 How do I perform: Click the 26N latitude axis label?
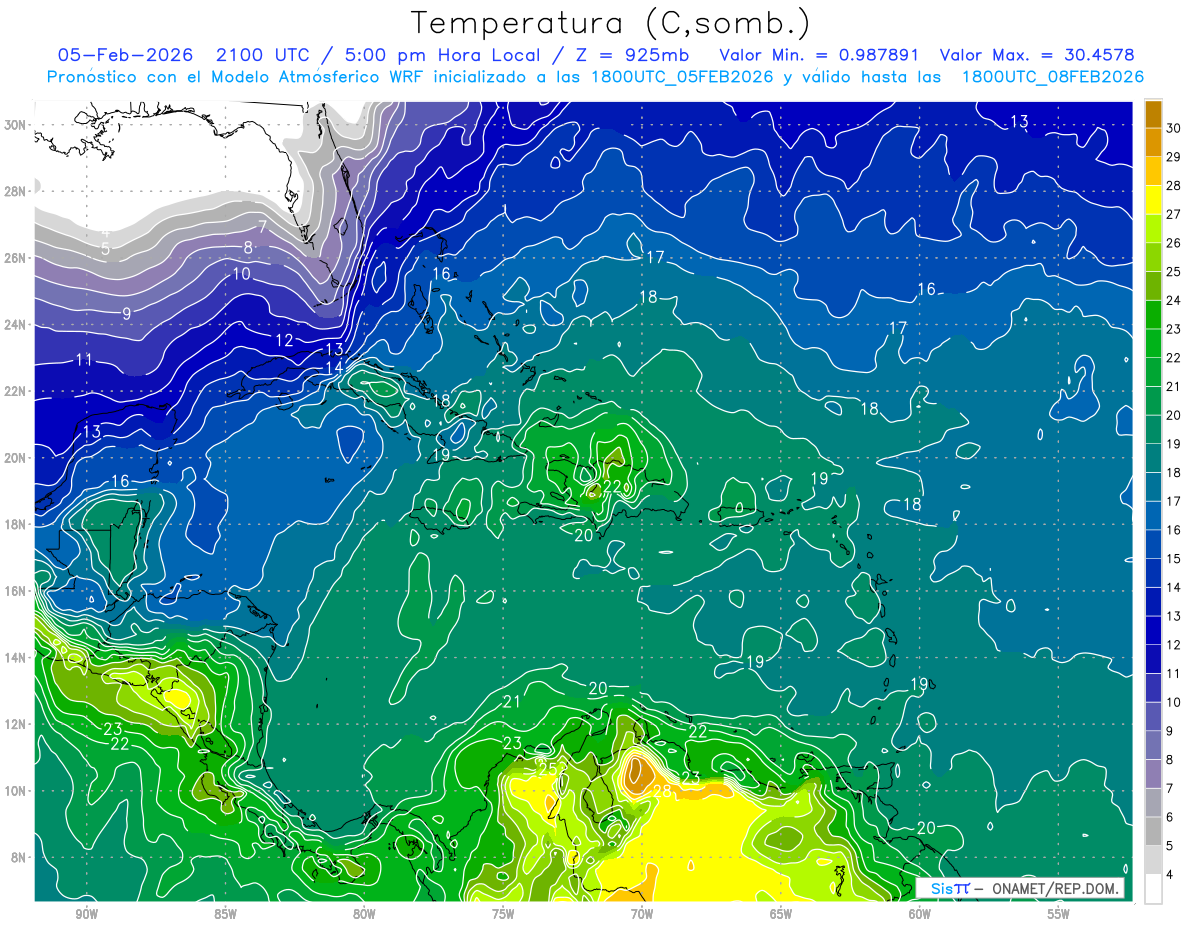click(15, 258)
